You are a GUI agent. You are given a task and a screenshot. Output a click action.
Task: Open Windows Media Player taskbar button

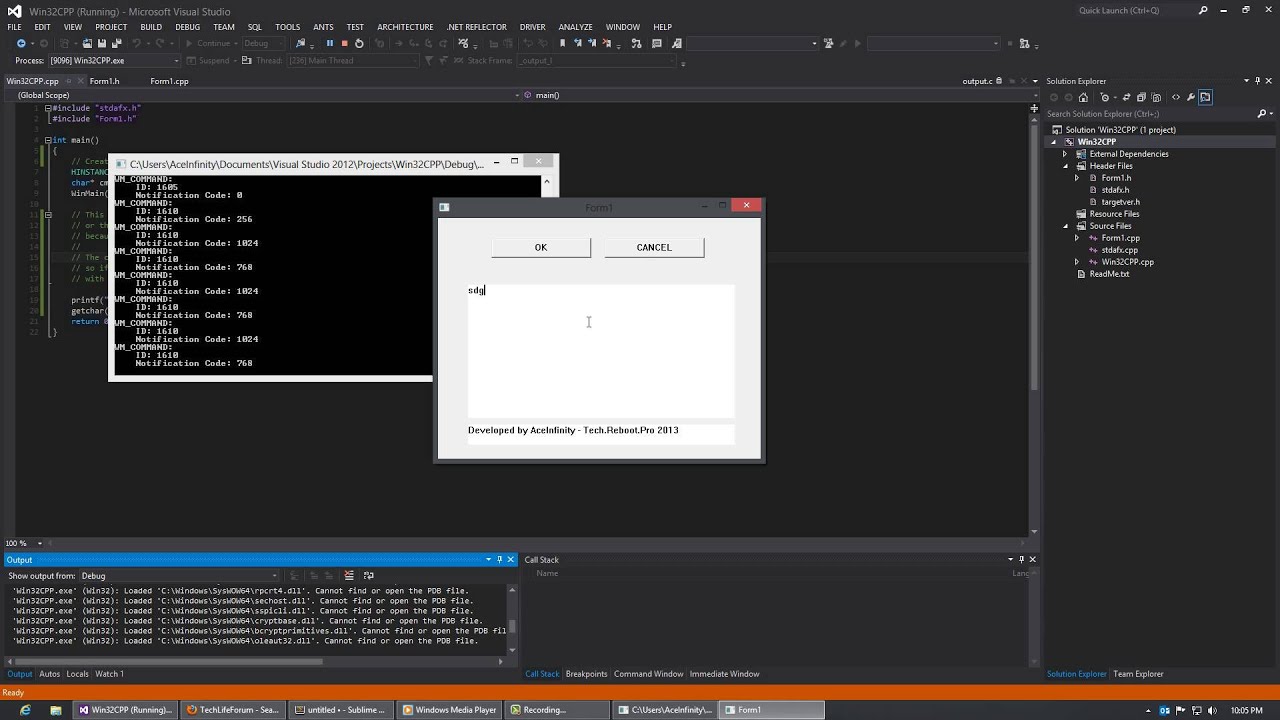point(449,710)
